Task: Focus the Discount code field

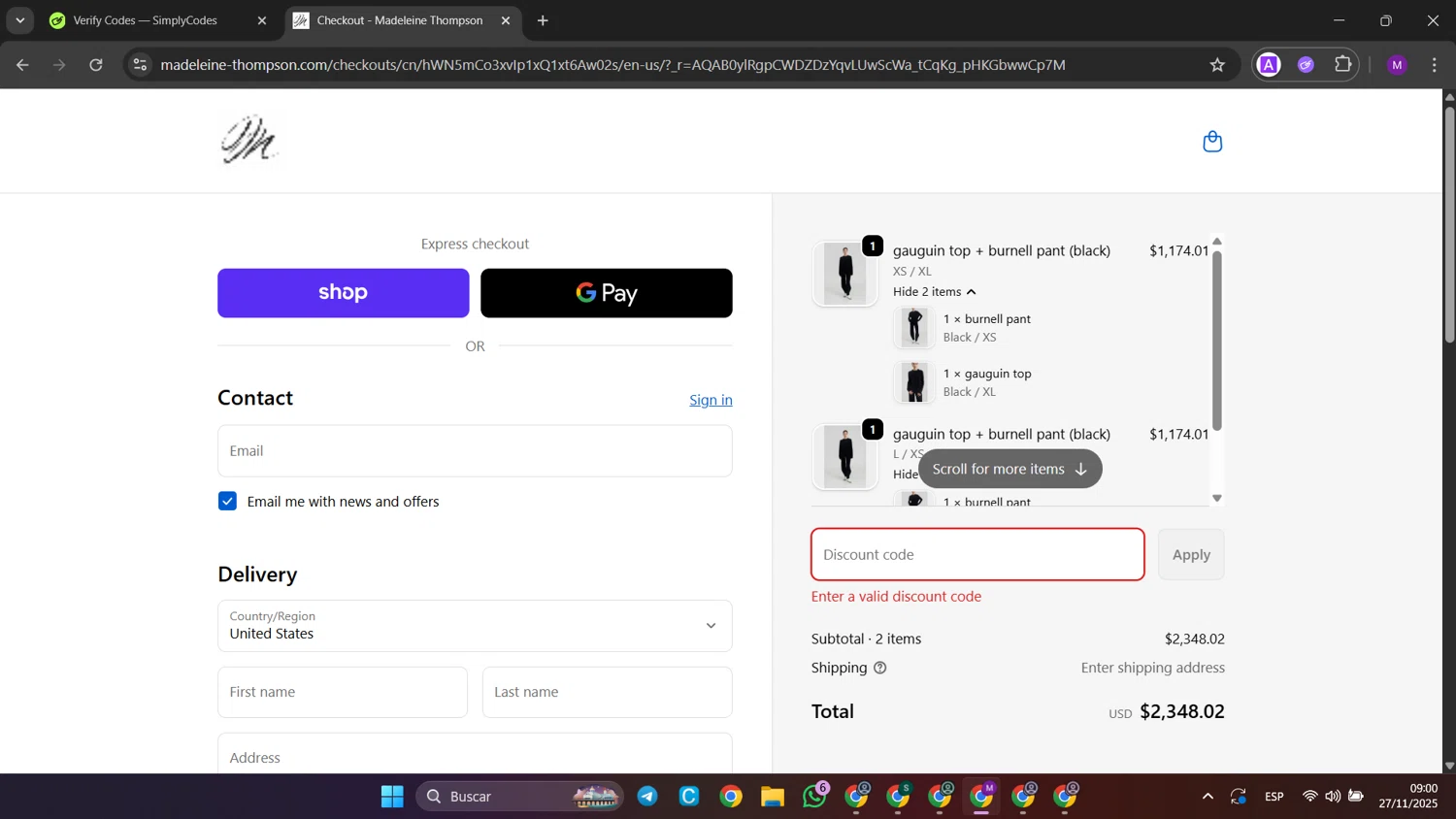Action: pyautogui.click(x=977, y=555)
